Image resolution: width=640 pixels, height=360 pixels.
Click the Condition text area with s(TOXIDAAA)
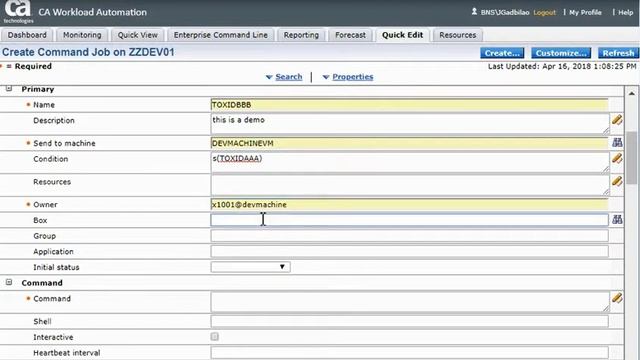pos(410,162)
